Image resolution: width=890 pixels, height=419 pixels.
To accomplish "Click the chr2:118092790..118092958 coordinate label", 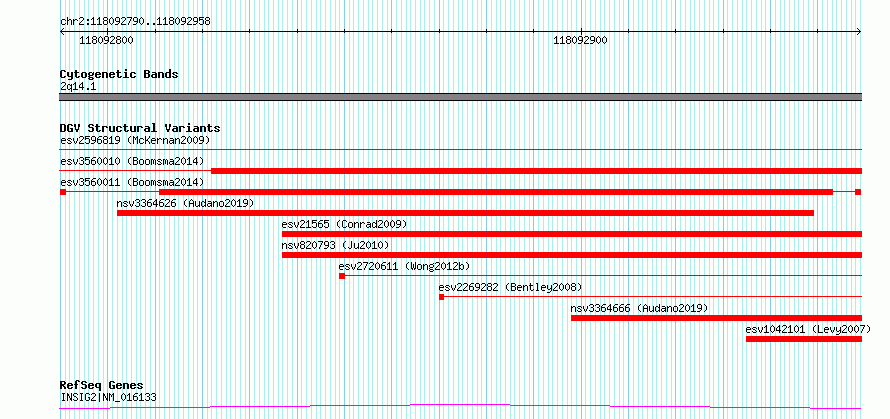I will [135, 22].
